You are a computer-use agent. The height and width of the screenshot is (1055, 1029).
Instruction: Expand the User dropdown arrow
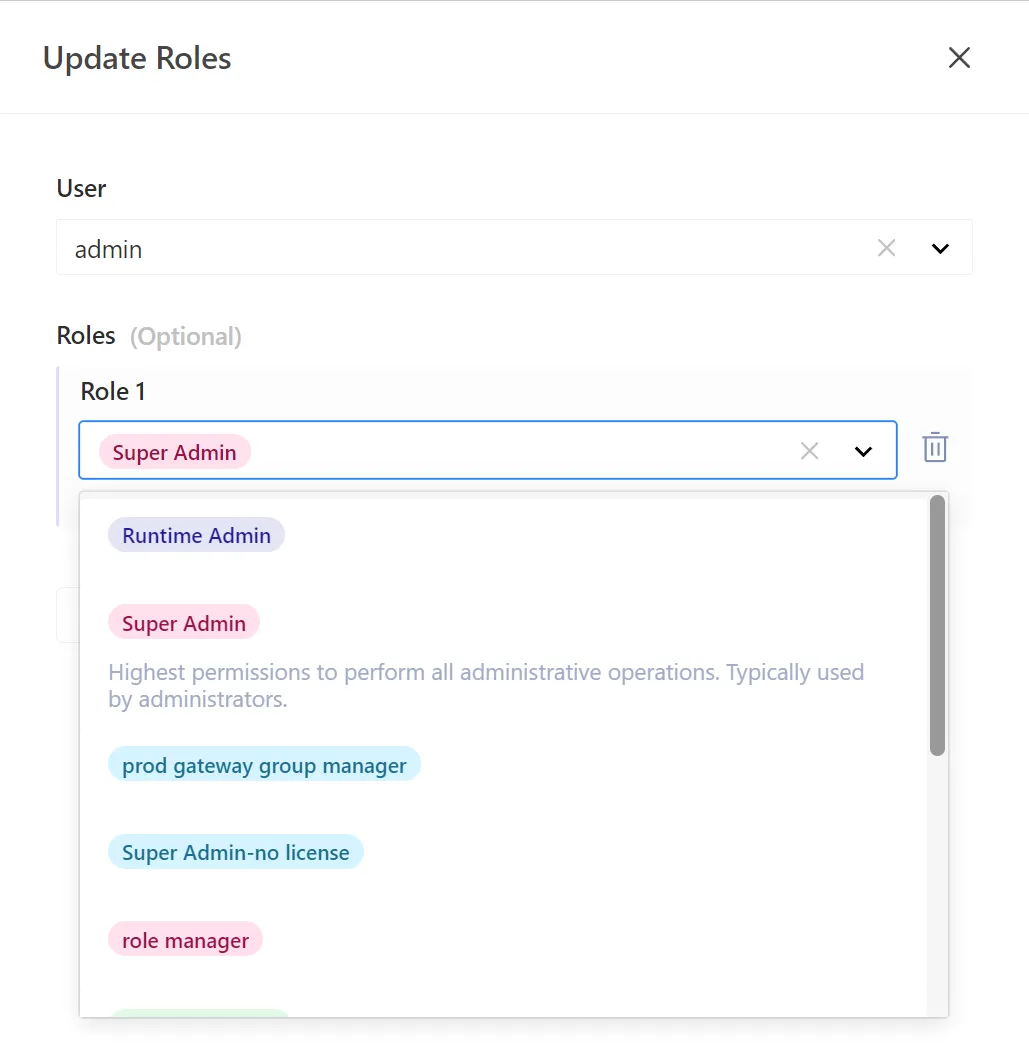[940, 248]
